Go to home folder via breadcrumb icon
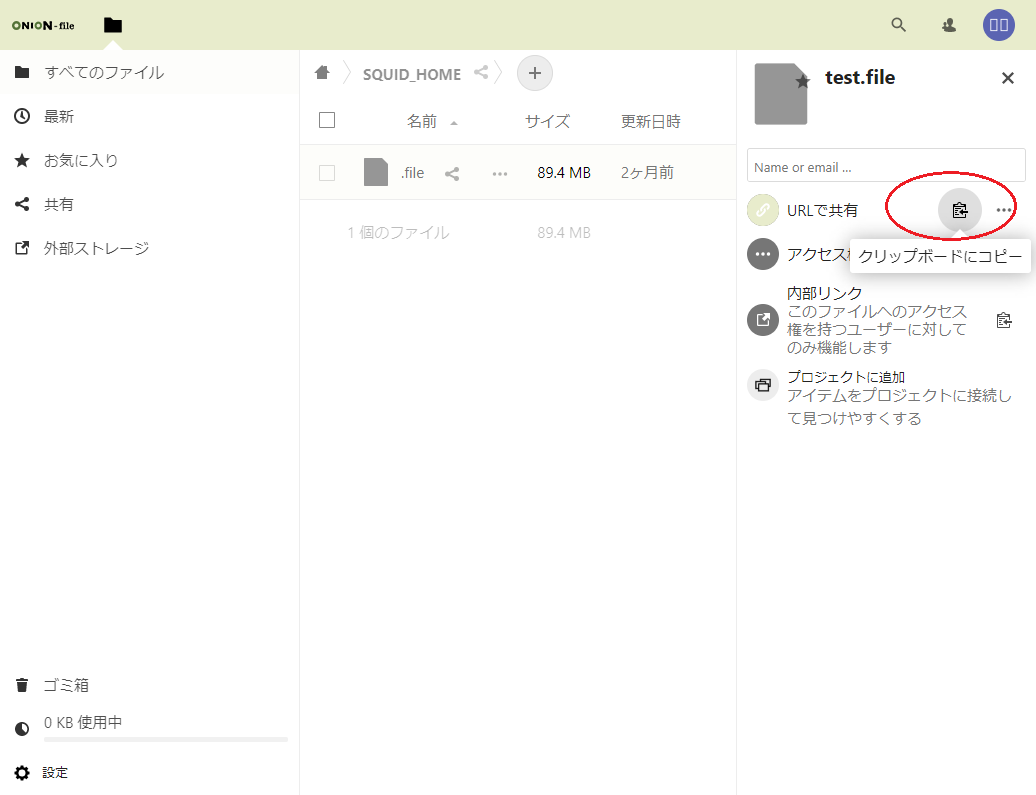Image resolution: width=1036 pixels, height=795 pixels. (x=322, y=73)
